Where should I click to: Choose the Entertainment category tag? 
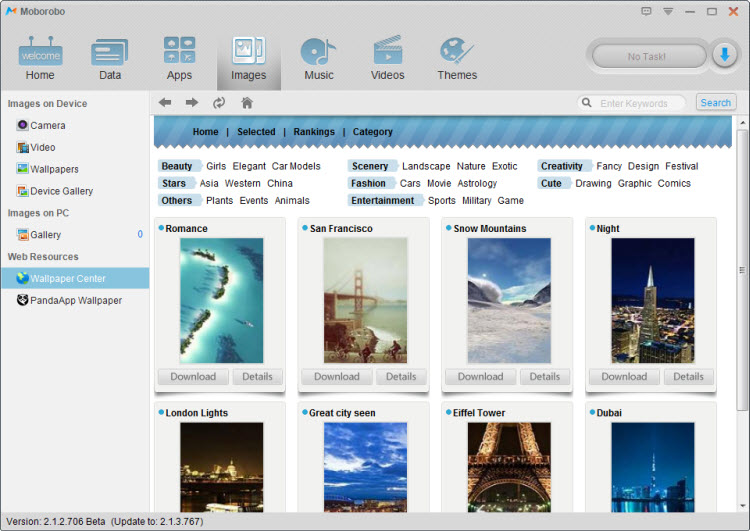[384, 200]
